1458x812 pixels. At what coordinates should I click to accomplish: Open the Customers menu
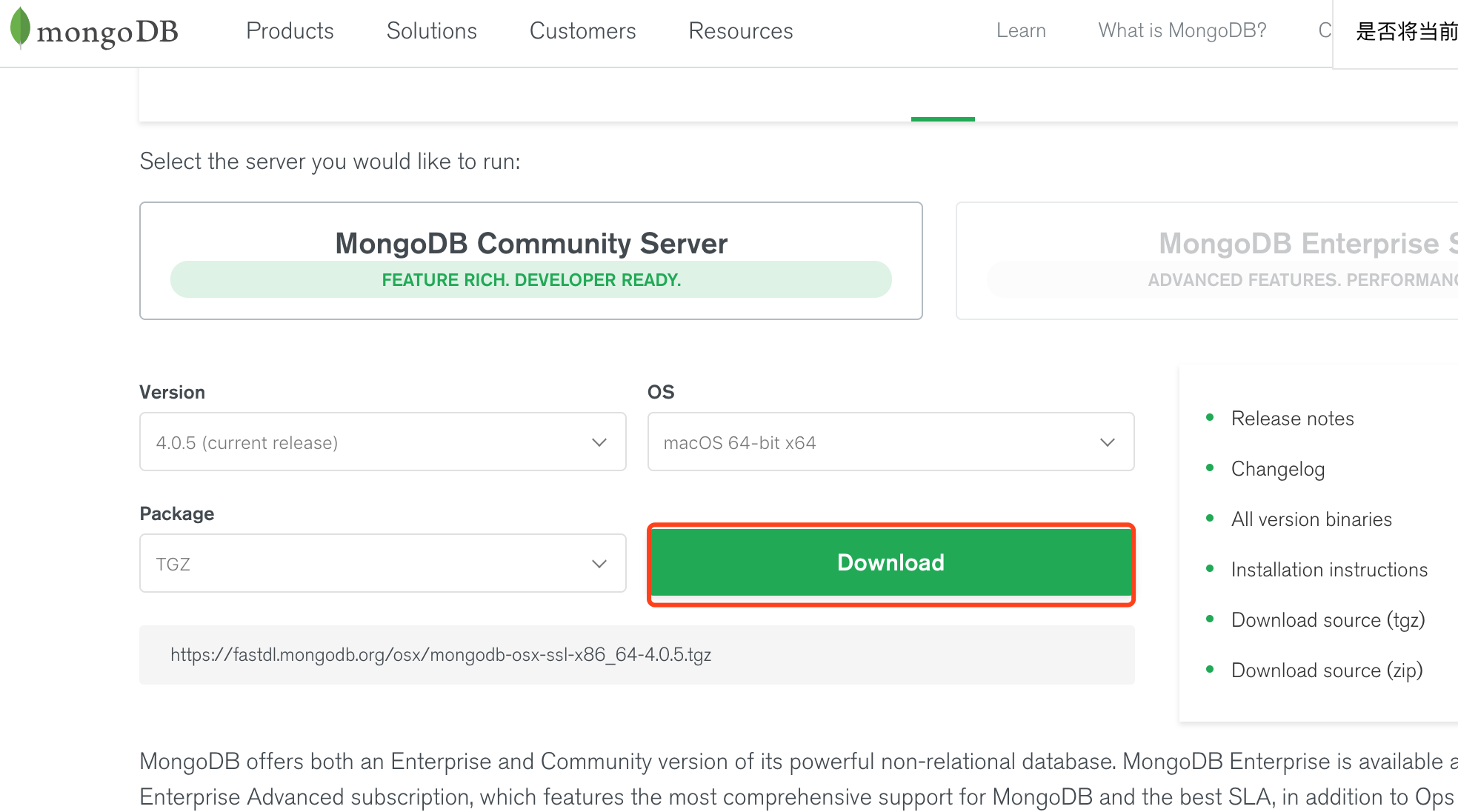pyautogui.click(x=582, y=31)
